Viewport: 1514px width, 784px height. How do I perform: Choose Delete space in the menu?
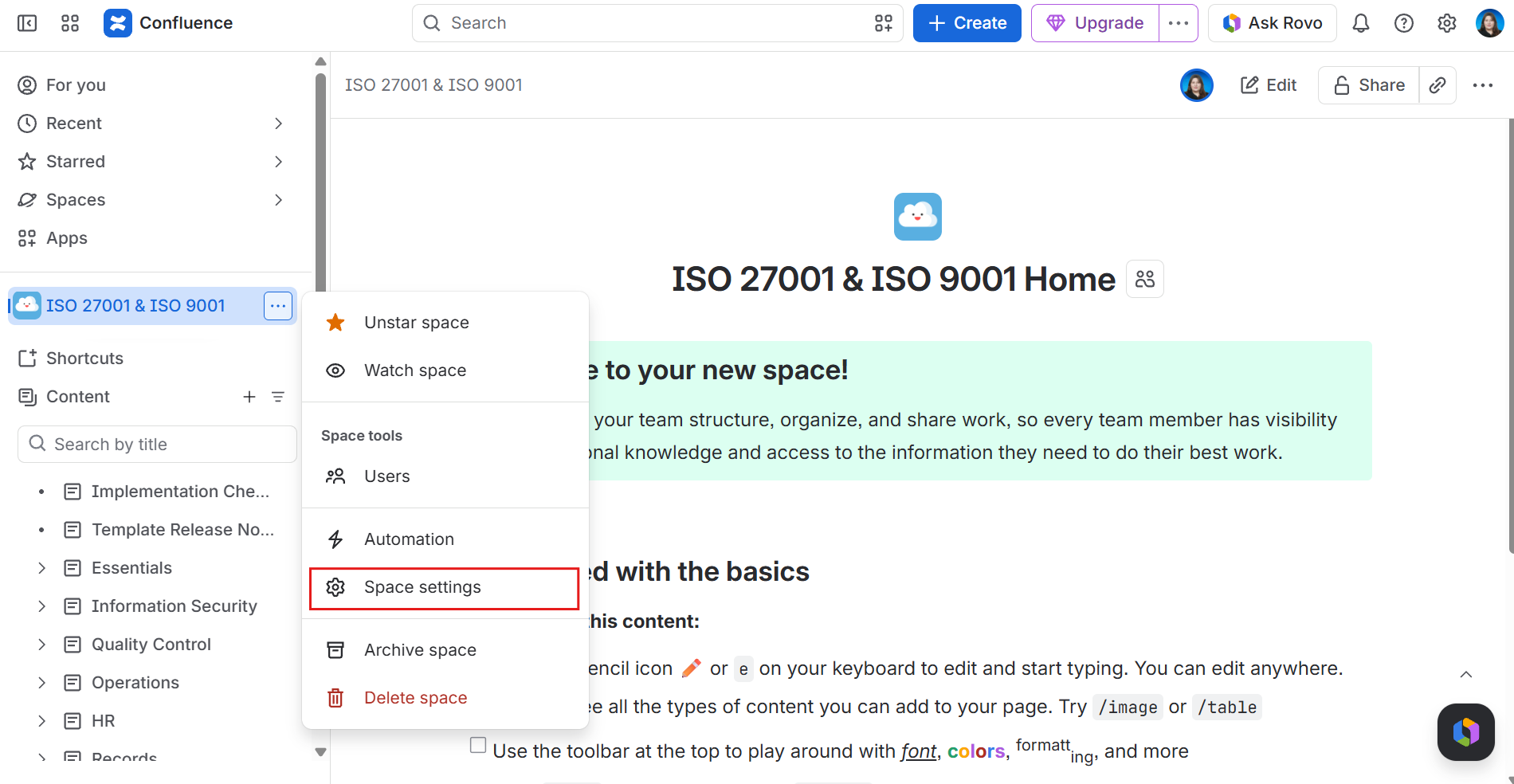(445, 698)
